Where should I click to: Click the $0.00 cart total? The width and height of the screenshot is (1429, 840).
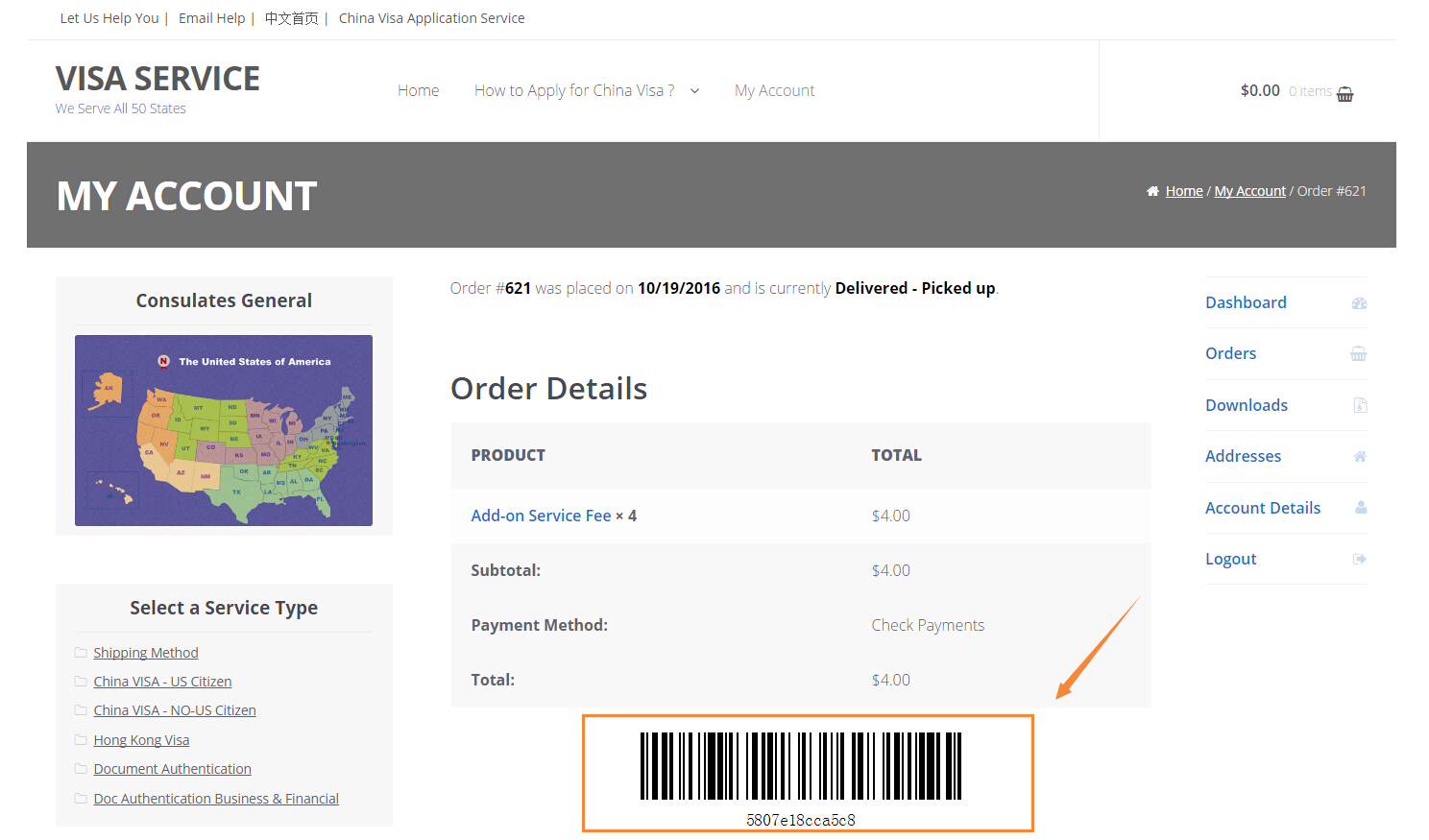coord(1260,90)
